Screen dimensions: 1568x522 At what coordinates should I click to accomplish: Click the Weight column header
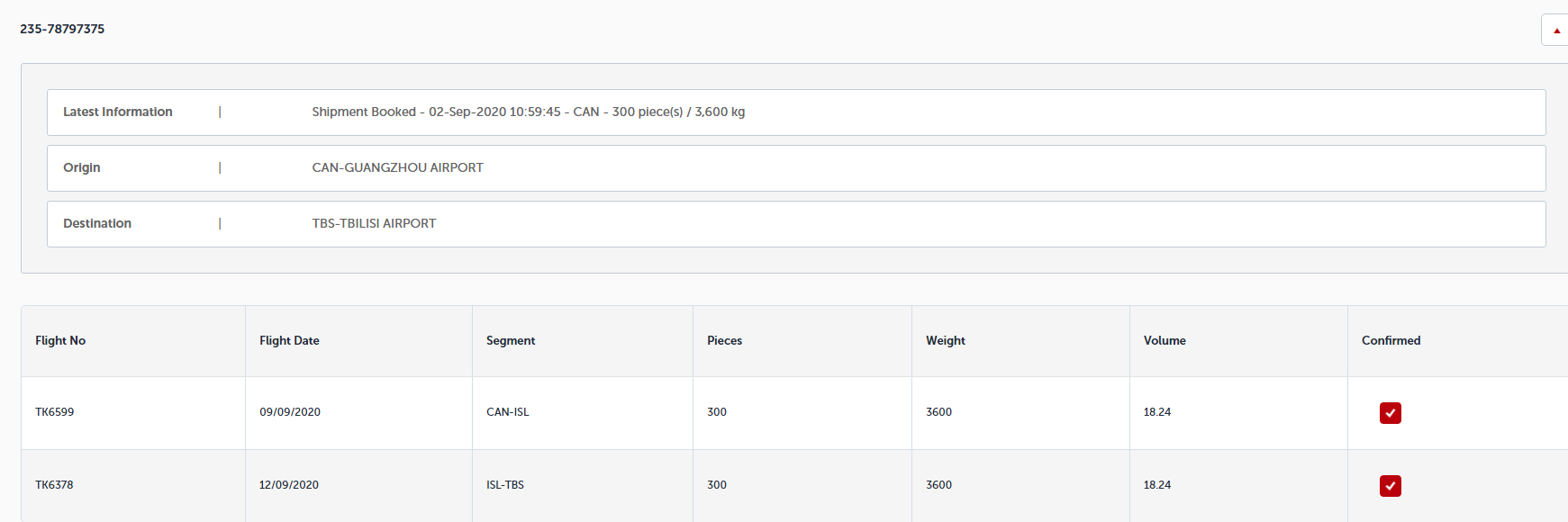coord(945,341)
